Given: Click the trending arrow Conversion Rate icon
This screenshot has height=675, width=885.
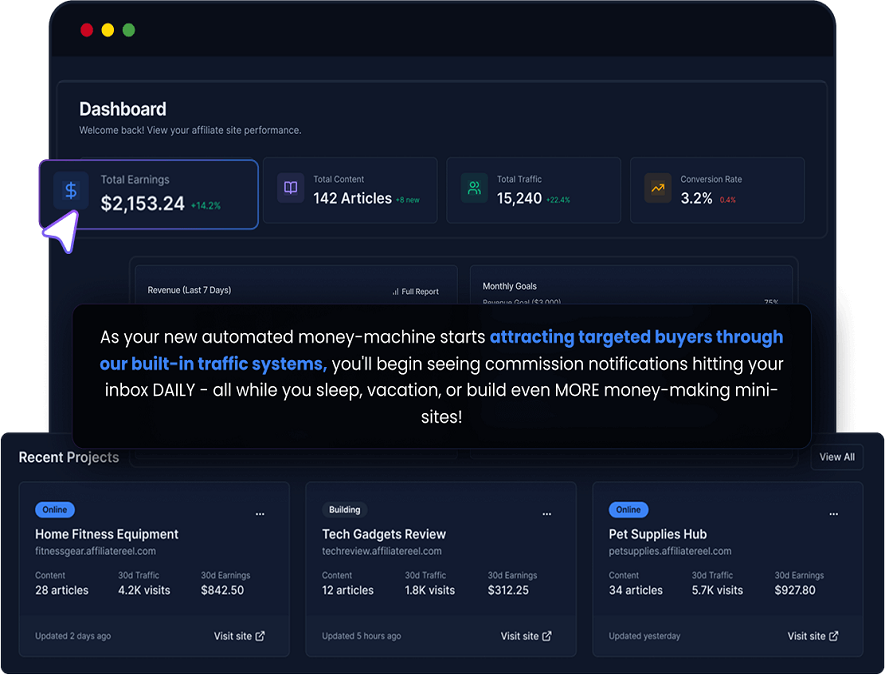Looking at the screenshot, I should click(658, 188).
